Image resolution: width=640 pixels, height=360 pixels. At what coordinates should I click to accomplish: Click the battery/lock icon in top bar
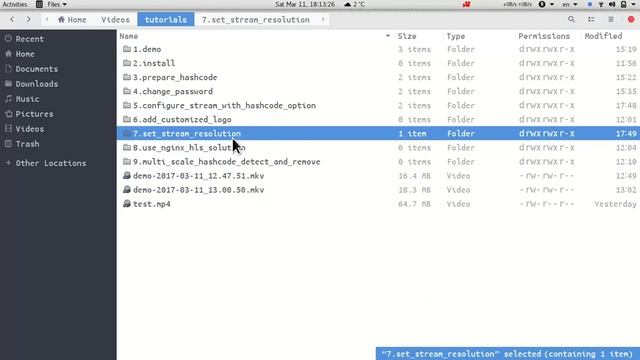coord(623,4)
